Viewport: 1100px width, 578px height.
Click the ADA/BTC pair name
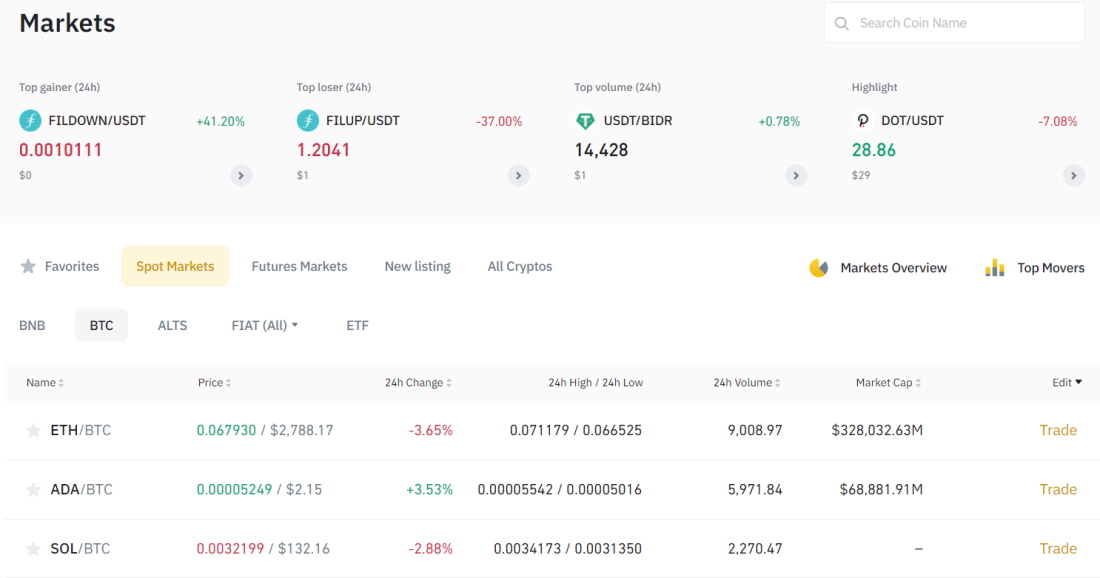pyautogui.click(x=81, y=490)
